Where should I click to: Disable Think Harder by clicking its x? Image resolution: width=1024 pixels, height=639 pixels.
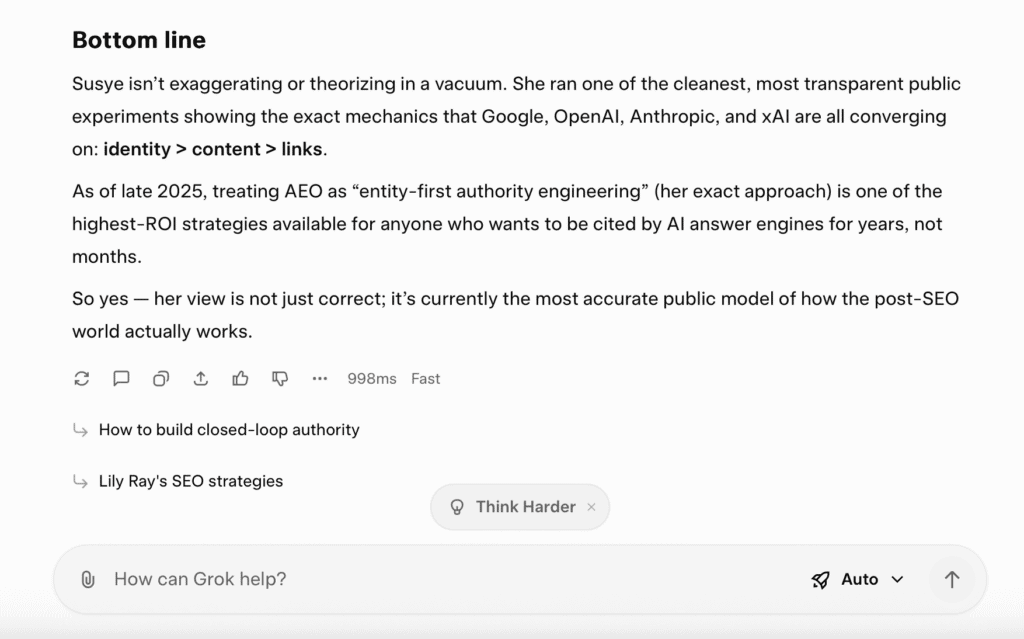(591, 507)
